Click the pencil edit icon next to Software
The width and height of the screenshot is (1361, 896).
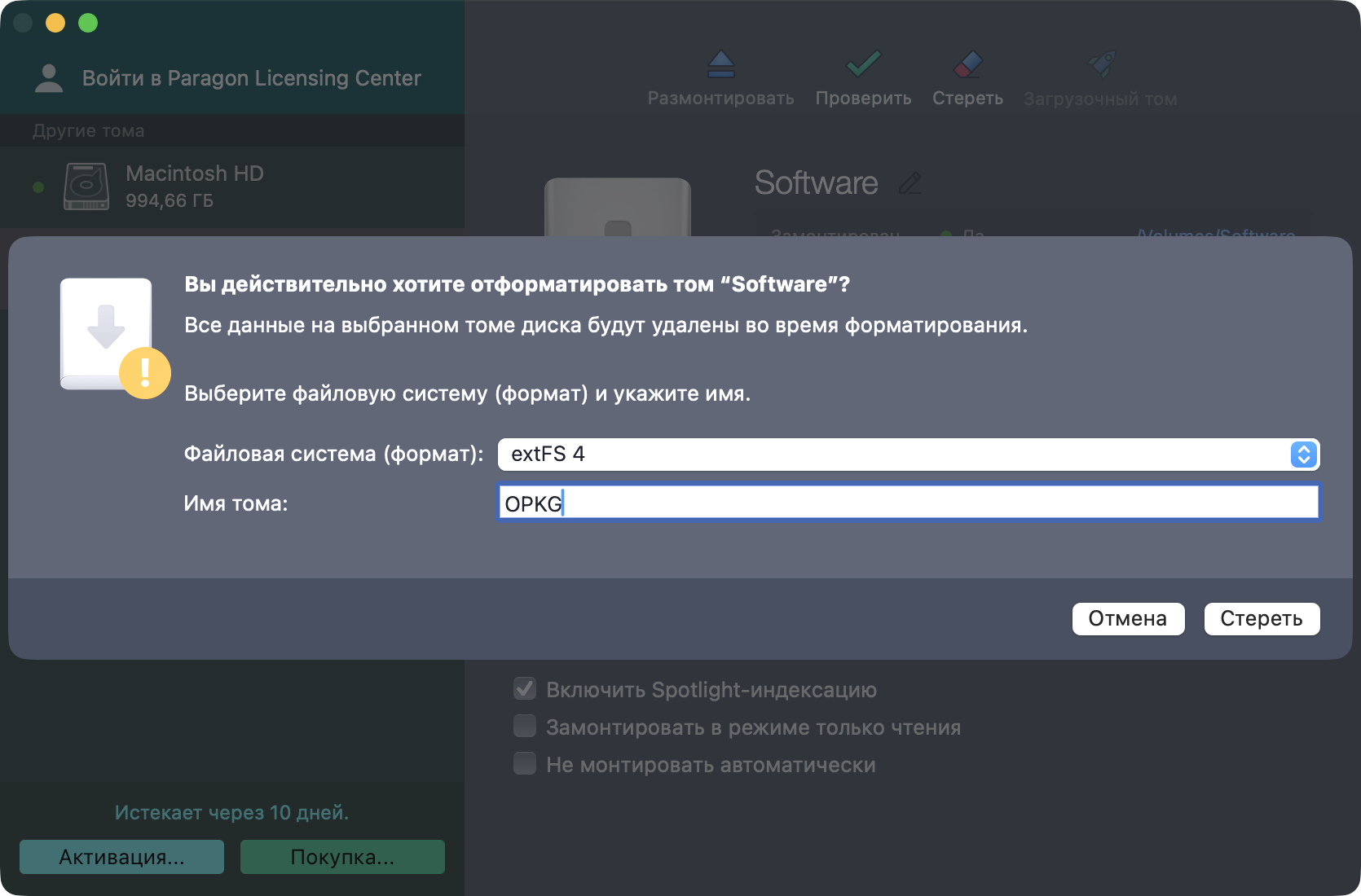(x=910, y=183)
